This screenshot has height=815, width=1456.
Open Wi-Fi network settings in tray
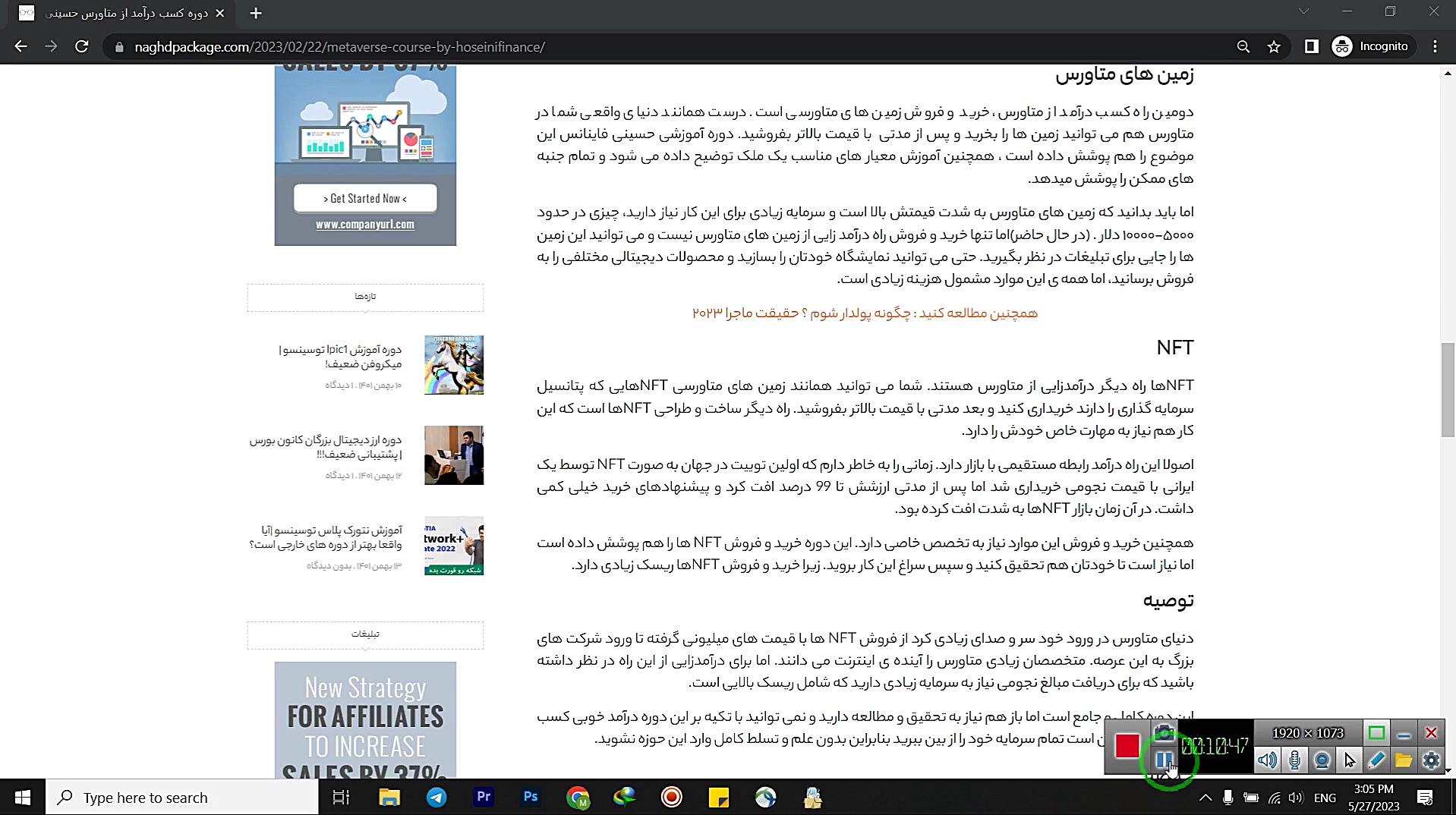coord(1274,798)
